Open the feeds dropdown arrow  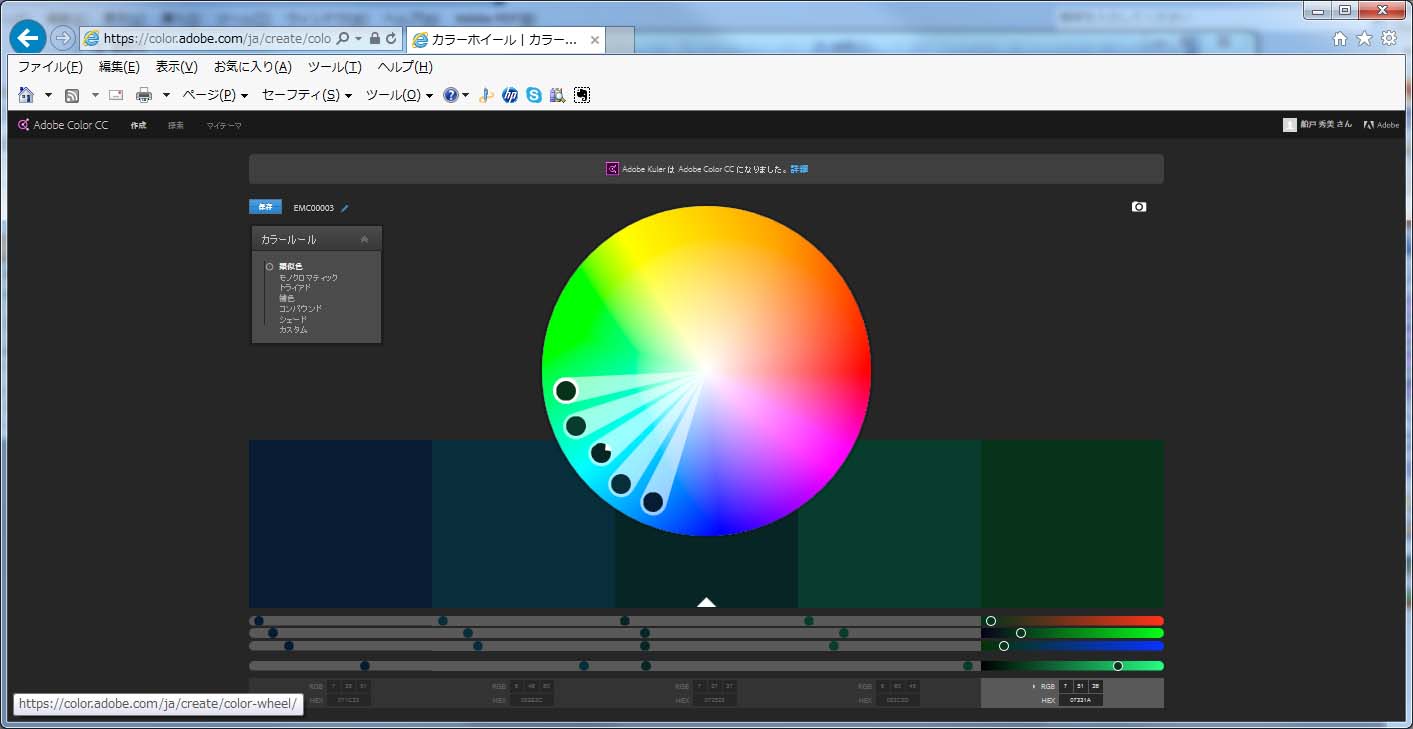pos(95,95)
